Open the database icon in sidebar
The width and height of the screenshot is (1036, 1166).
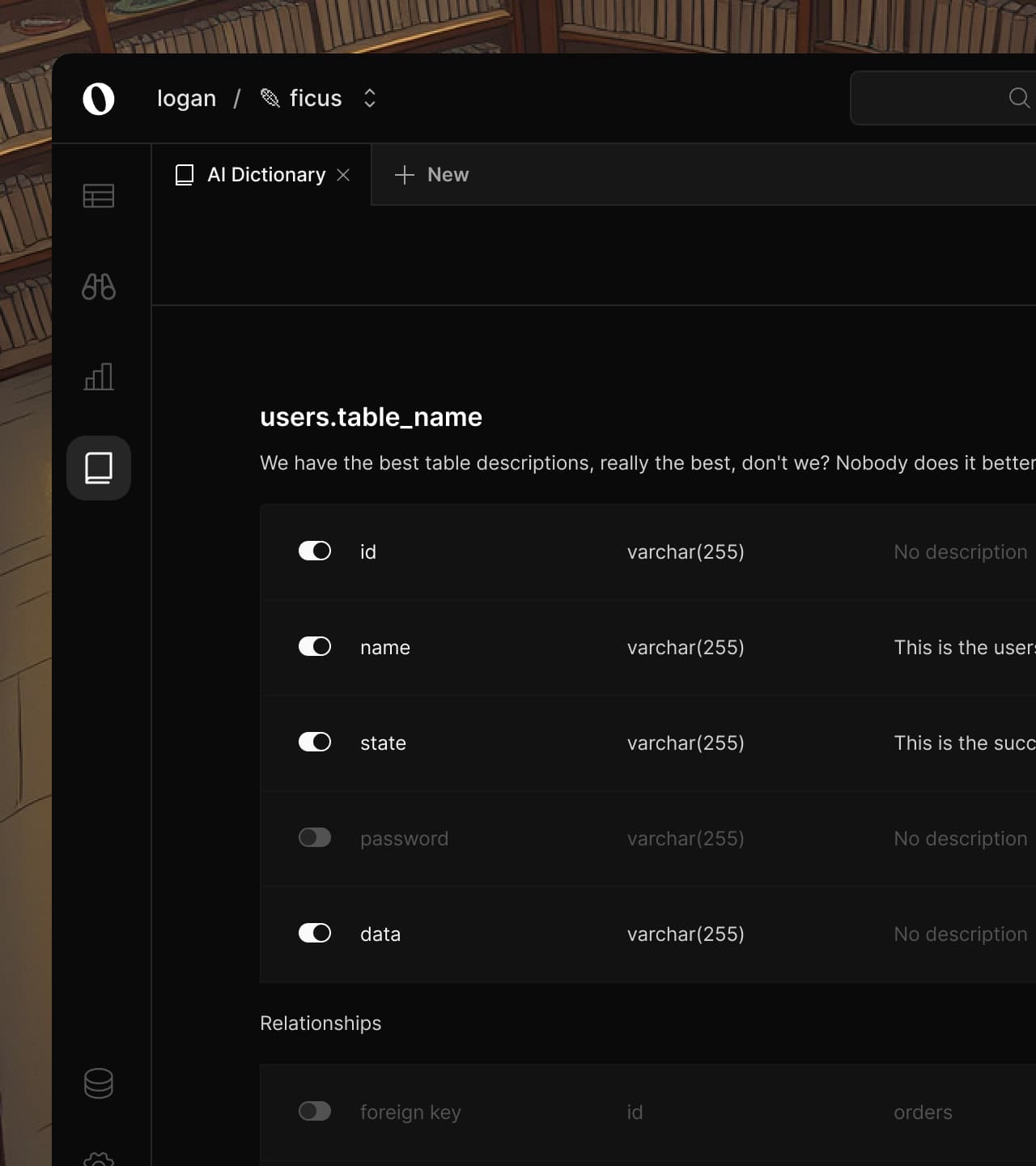(99, 1083)
